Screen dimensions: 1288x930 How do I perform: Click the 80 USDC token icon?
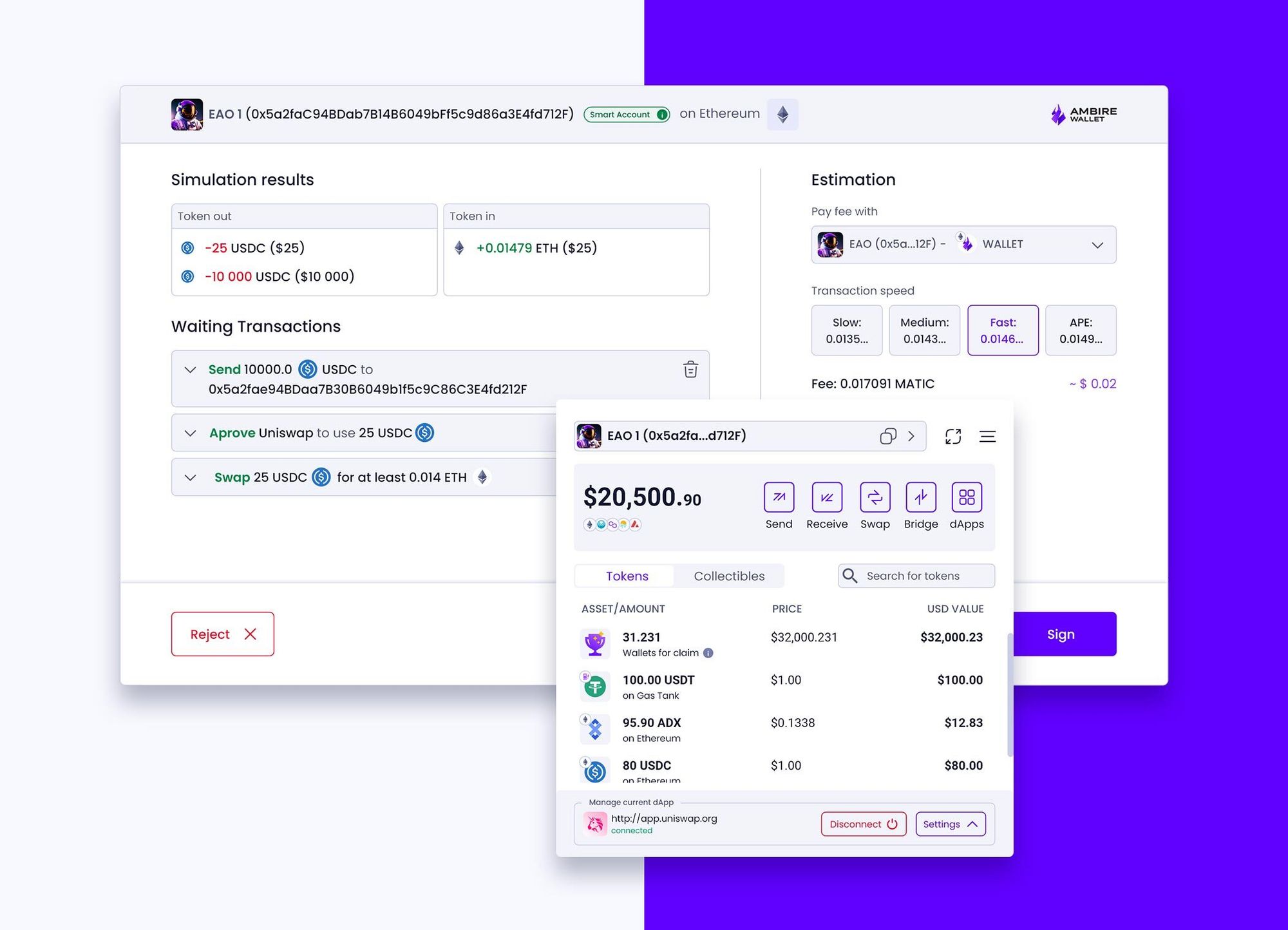(594, 771)
